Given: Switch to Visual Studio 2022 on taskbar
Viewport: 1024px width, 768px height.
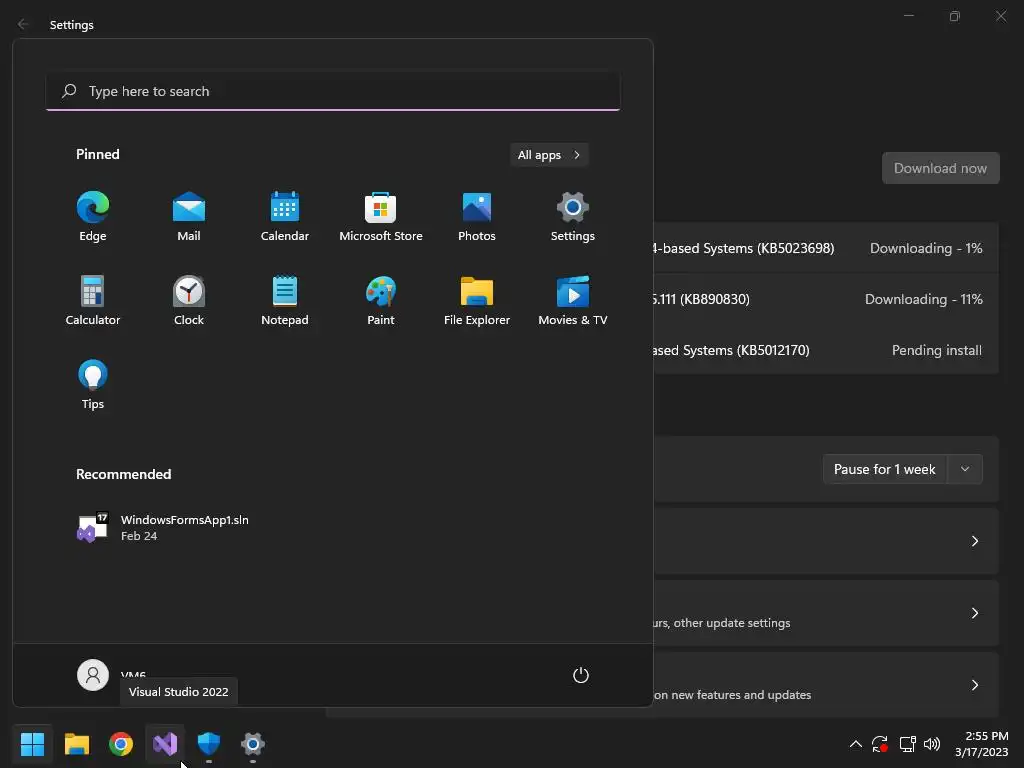Looking at the screenshot, I should [x=165, y=743].
